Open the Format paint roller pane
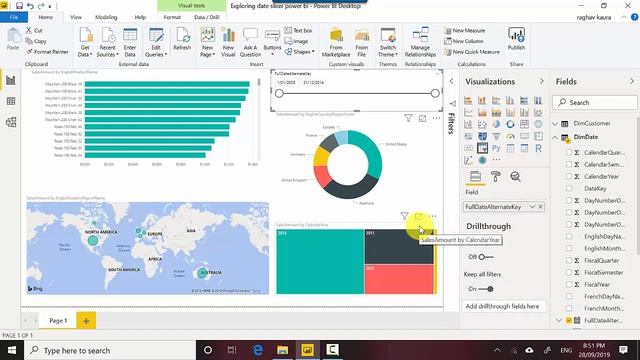Screen dimensions: 640x360 click(496, 177)
